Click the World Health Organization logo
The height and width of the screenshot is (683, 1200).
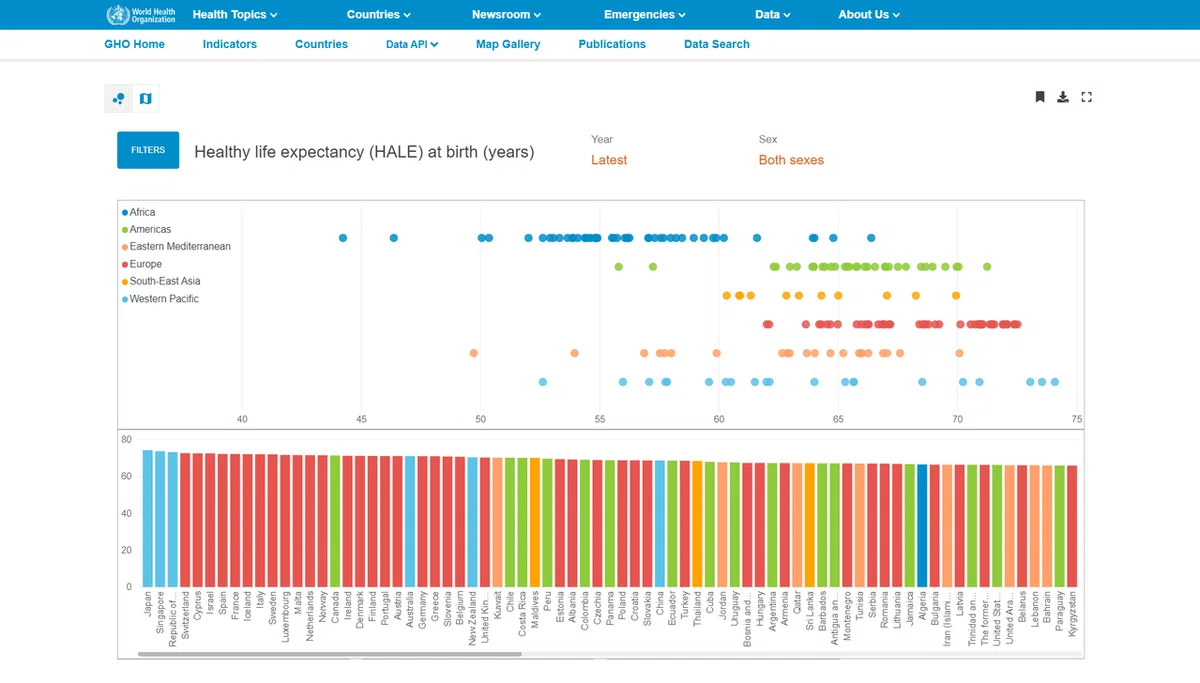point(140,14)
